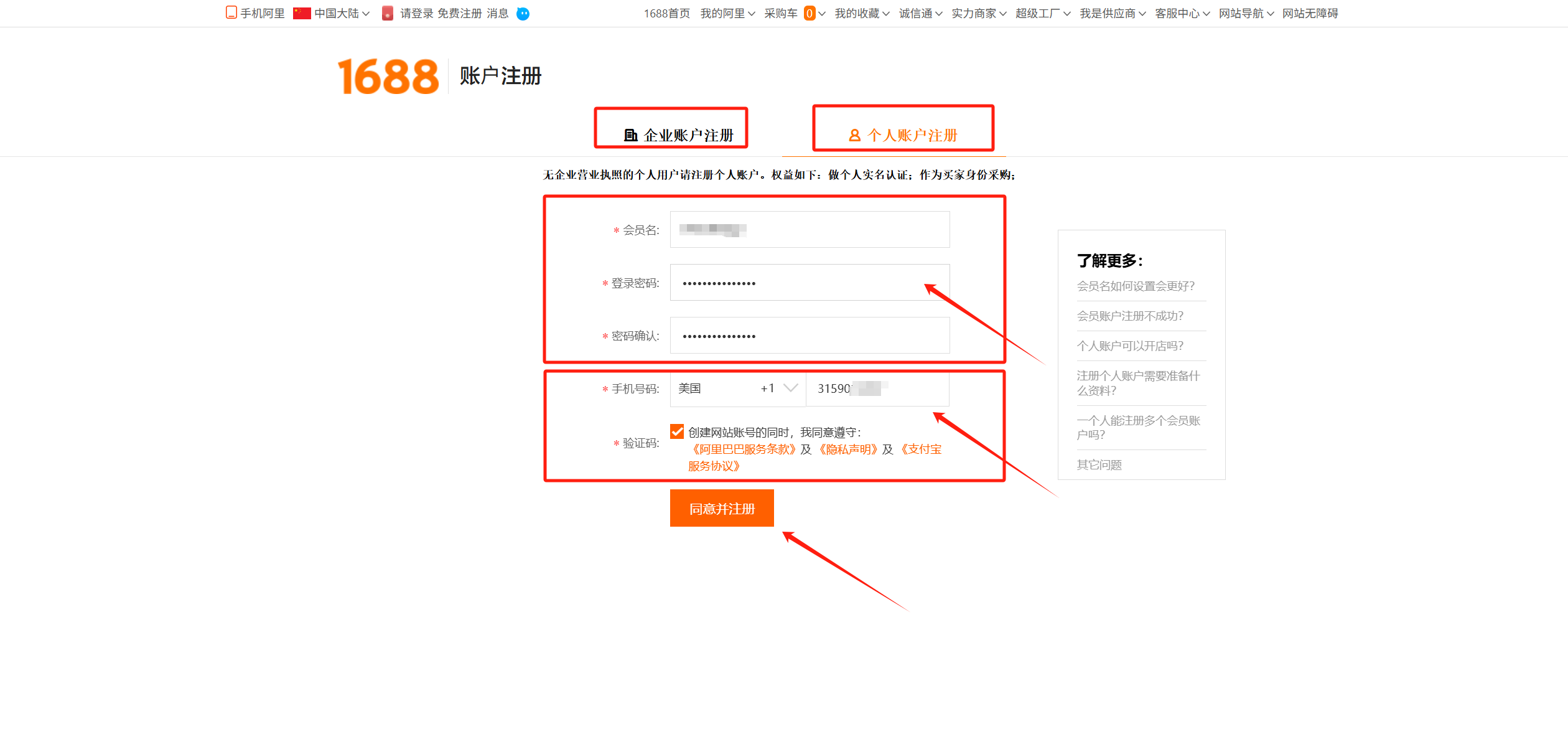Click the China flag icon
This screenshot has height=734, width=1568.
pyautogui.click(x=302, y=13)
